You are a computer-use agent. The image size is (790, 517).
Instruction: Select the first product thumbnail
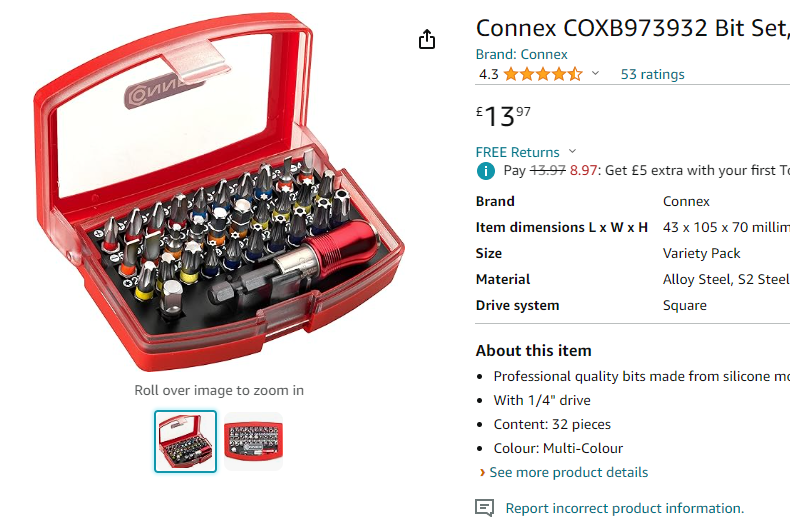click(x=185, y=441)
